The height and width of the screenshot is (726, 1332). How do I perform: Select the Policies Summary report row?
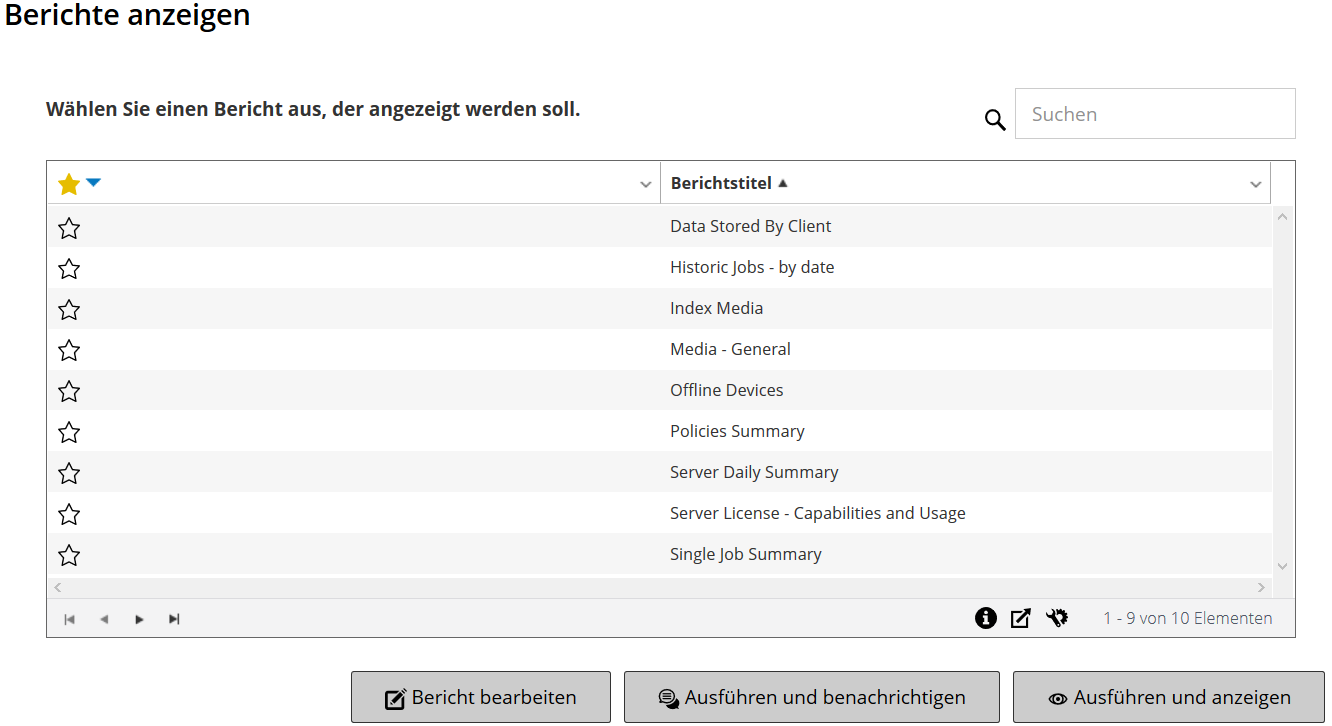(737, 431)
